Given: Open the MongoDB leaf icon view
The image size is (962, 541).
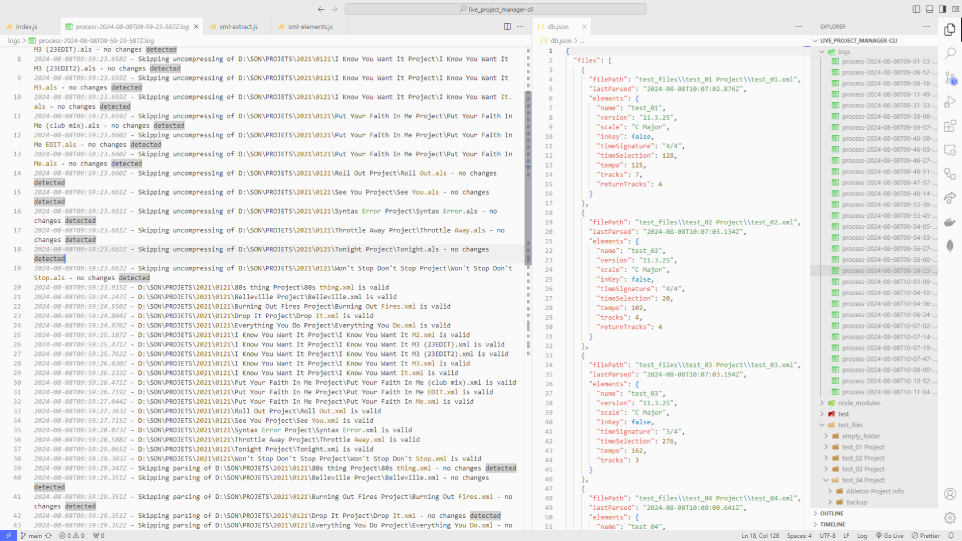Looking at the screenshot, I should (950, 246).
